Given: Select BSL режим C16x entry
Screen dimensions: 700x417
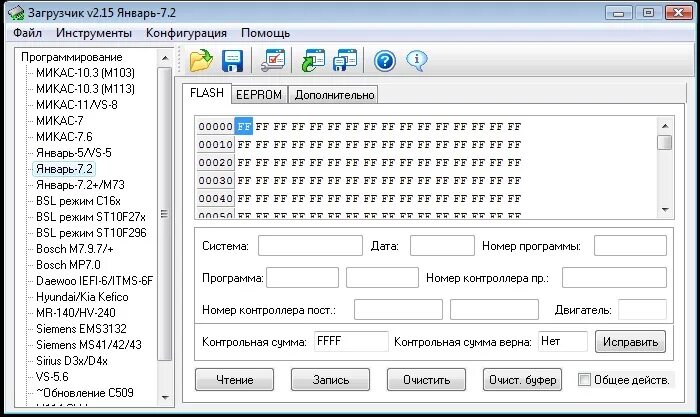Looking at the screenshot, I should pos(78,201).
